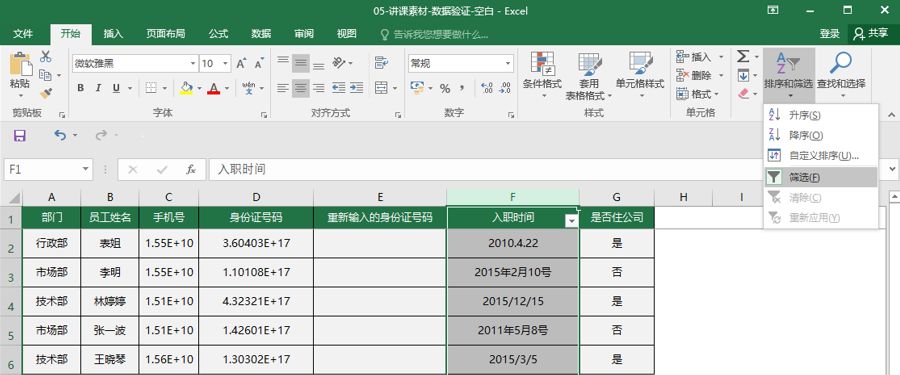Click the AutoSum sigma icon

[743, 56]
